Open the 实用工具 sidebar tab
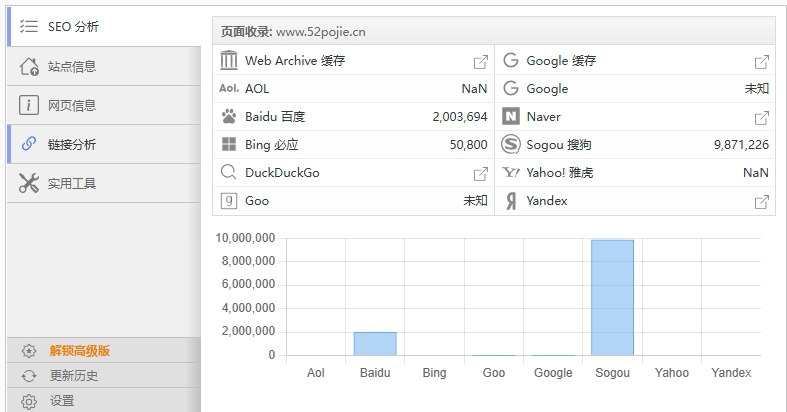 click(104, 184)
